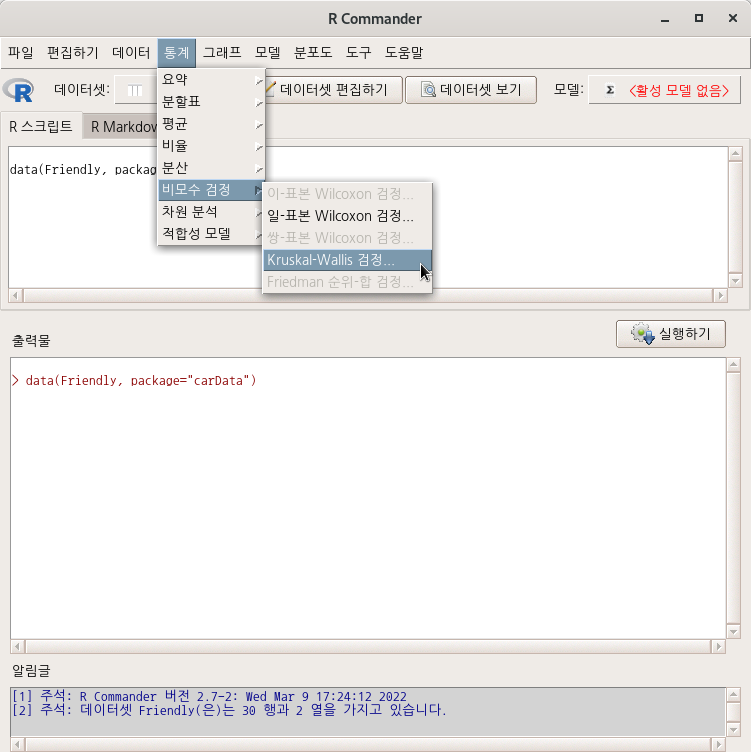Viewport: 751px width, 752px height.
Task: Click message line R Commander 버전 2.7-2
Action: pos(209,696)
